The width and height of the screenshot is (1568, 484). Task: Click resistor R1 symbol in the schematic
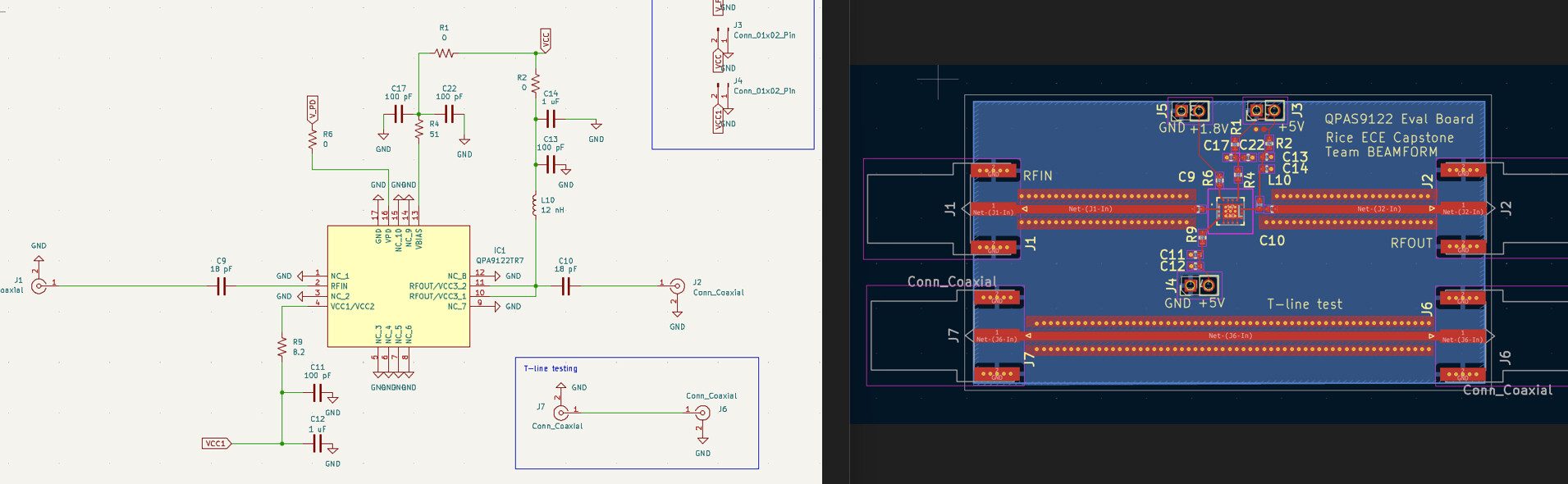(444, 53)
